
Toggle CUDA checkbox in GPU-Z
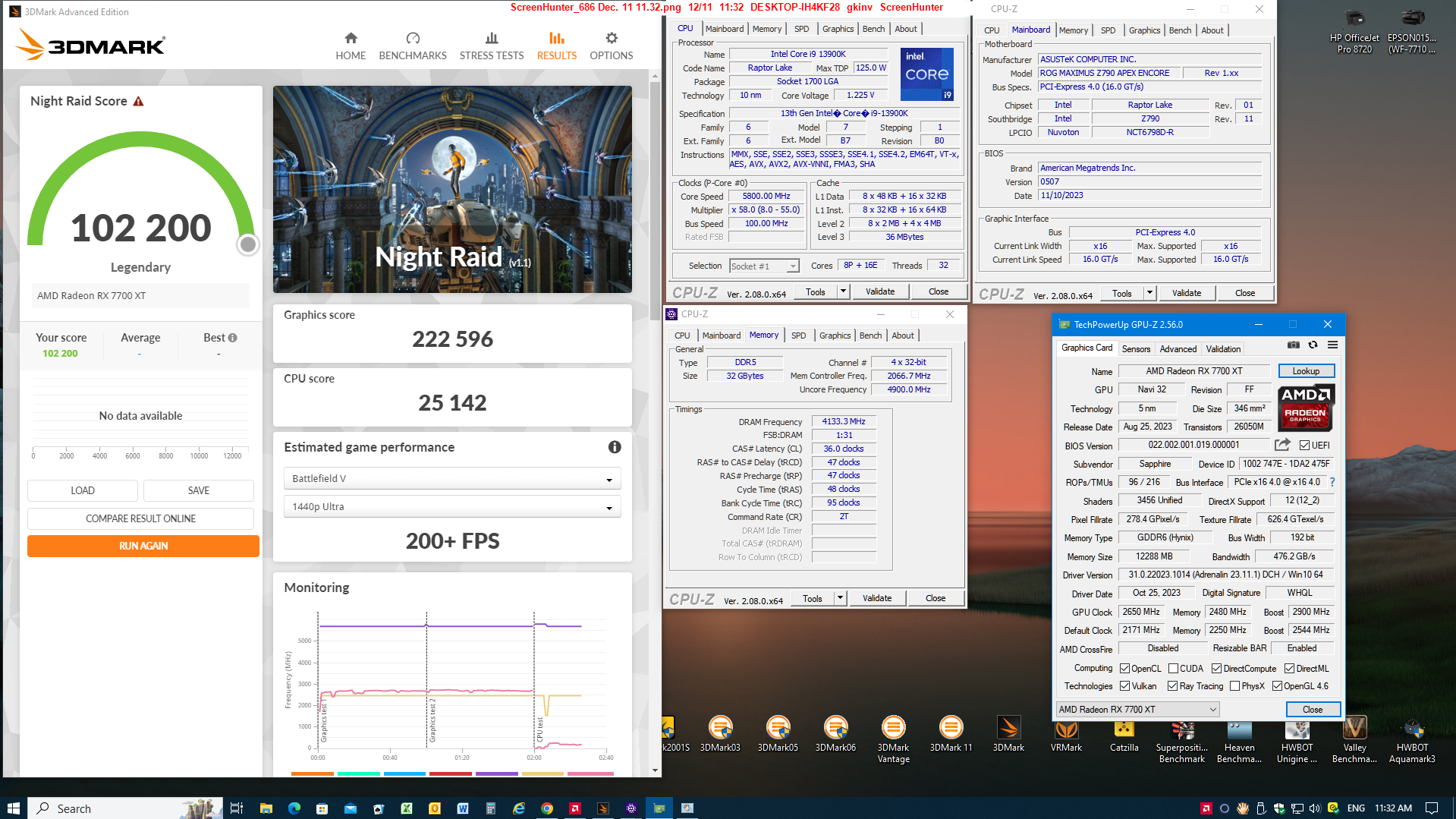click(x=1174, y=669)
